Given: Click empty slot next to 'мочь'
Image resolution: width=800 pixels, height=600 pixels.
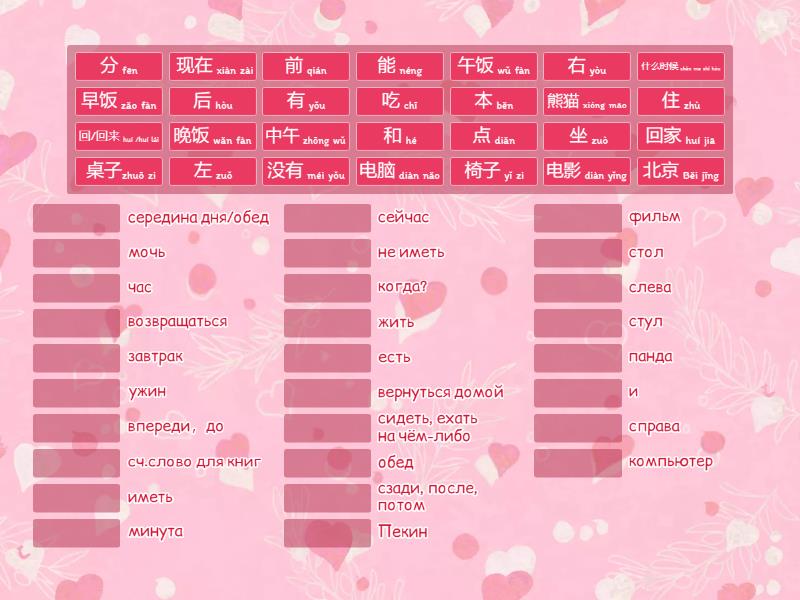Looking at the screenshot, I should coord(76,253).
